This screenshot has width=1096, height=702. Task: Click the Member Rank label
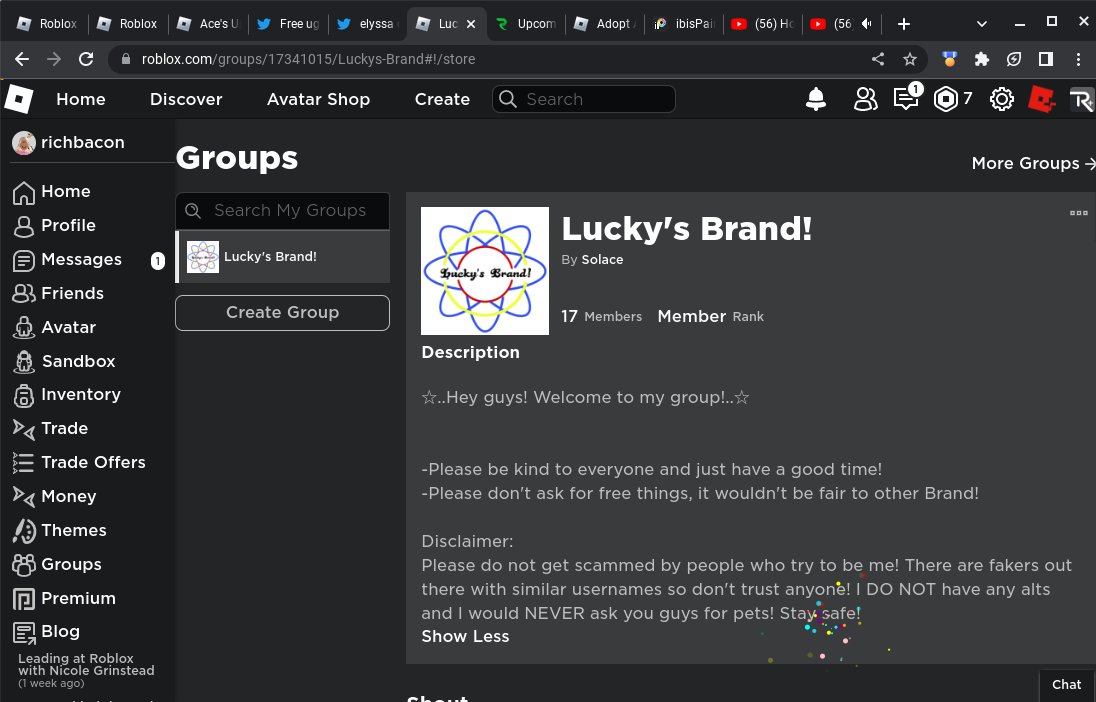[x=710, y=317]
